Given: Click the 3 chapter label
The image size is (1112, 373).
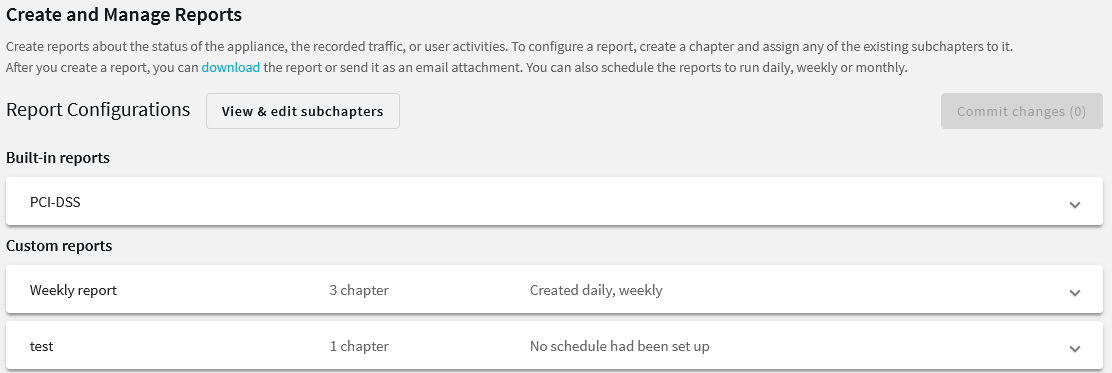Looking at the screenshot, I should point(359,290).
